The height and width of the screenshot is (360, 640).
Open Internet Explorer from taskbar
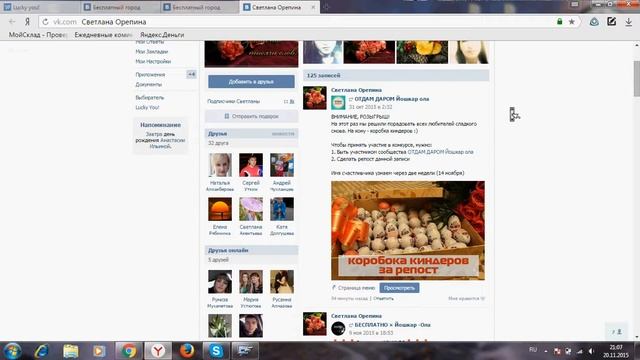coord(42,351)
